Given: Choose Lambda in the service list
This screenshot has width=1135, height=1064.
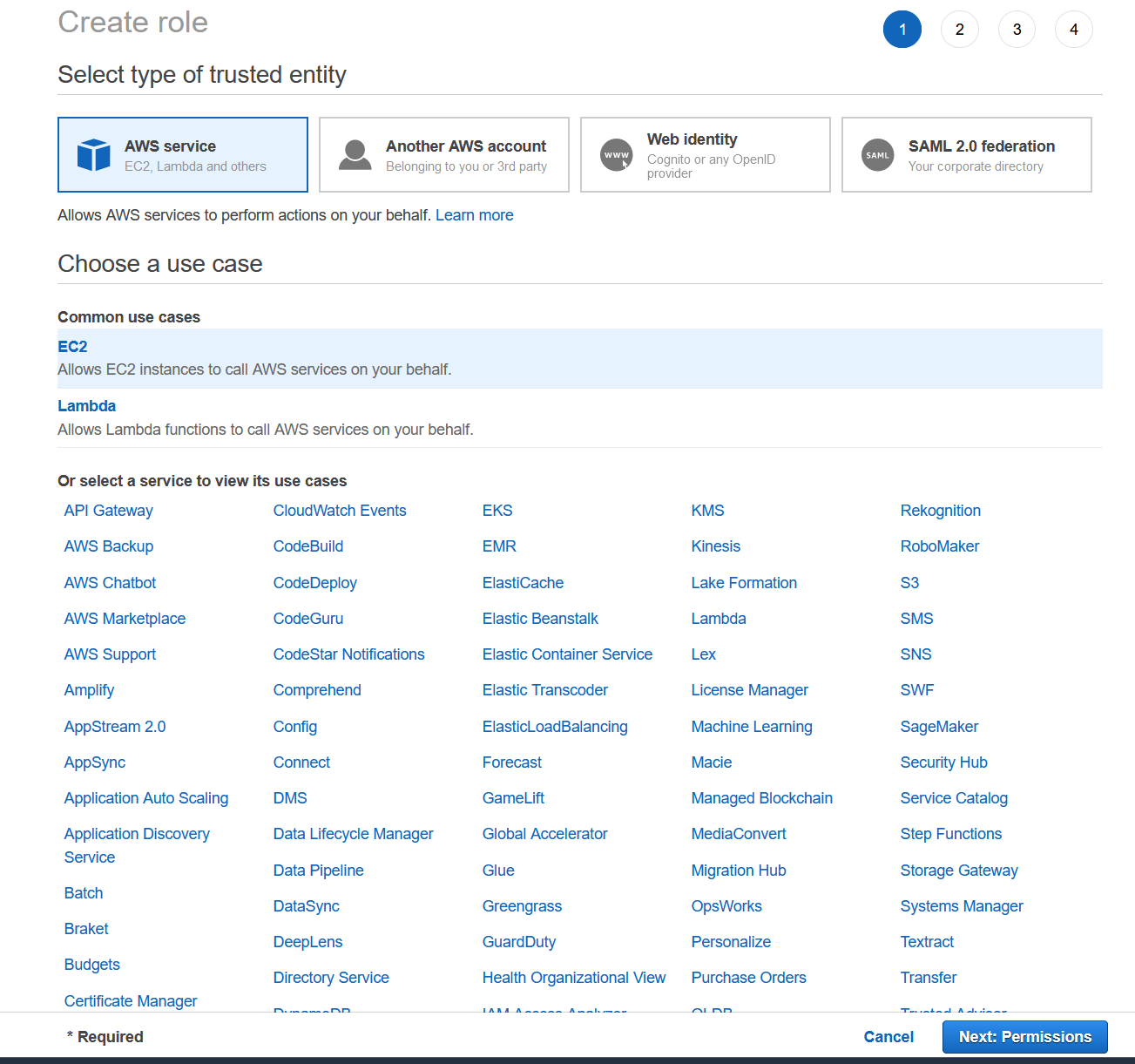Looking at the screenshot, I should [719, 619].
